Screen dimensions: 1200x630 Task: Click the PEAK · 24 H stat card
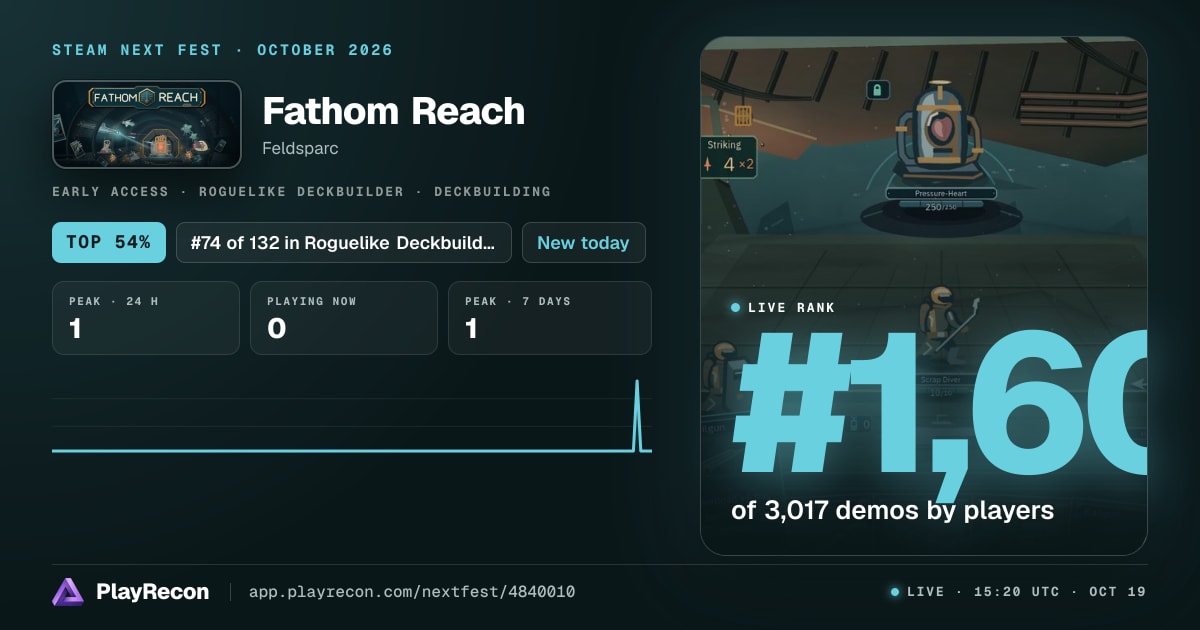click(x=146, y=318)
